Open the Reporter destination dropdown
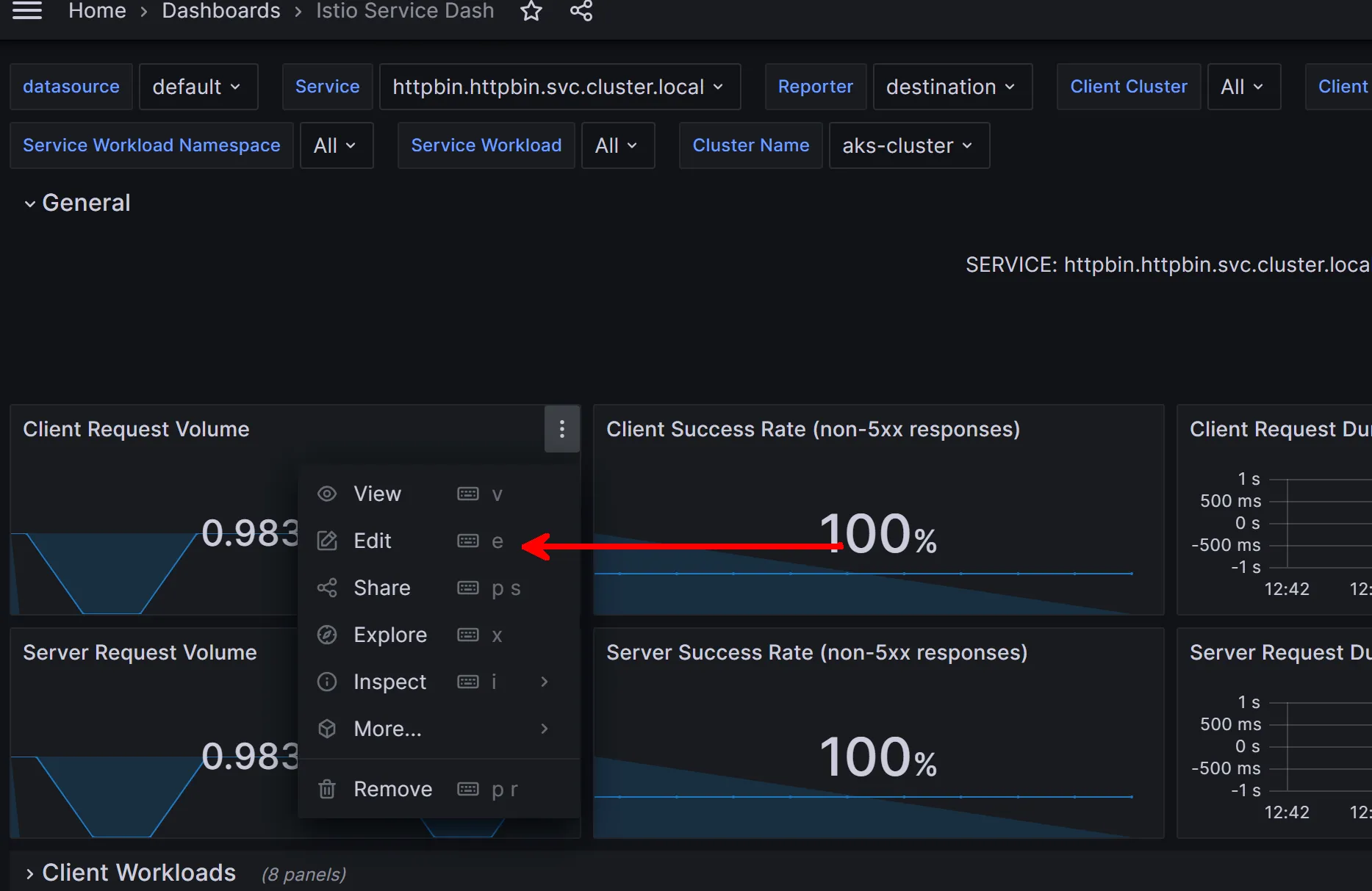 pos(951,87)
